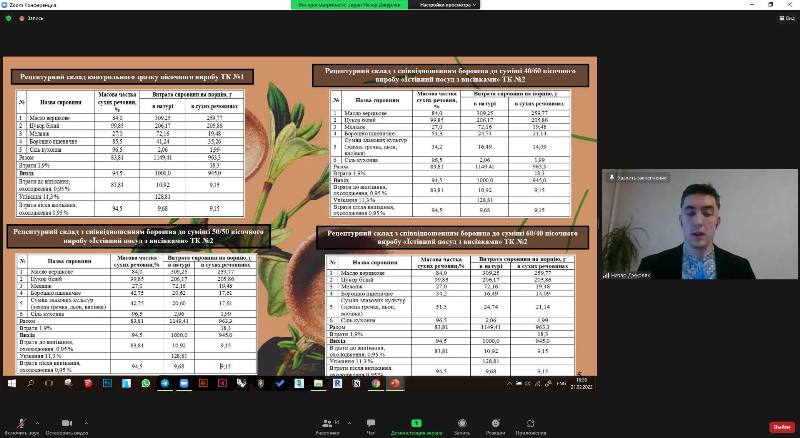Click the blue checkmark app in taskbar
This screenshot has width=800, height=438.
click(280, 383)
